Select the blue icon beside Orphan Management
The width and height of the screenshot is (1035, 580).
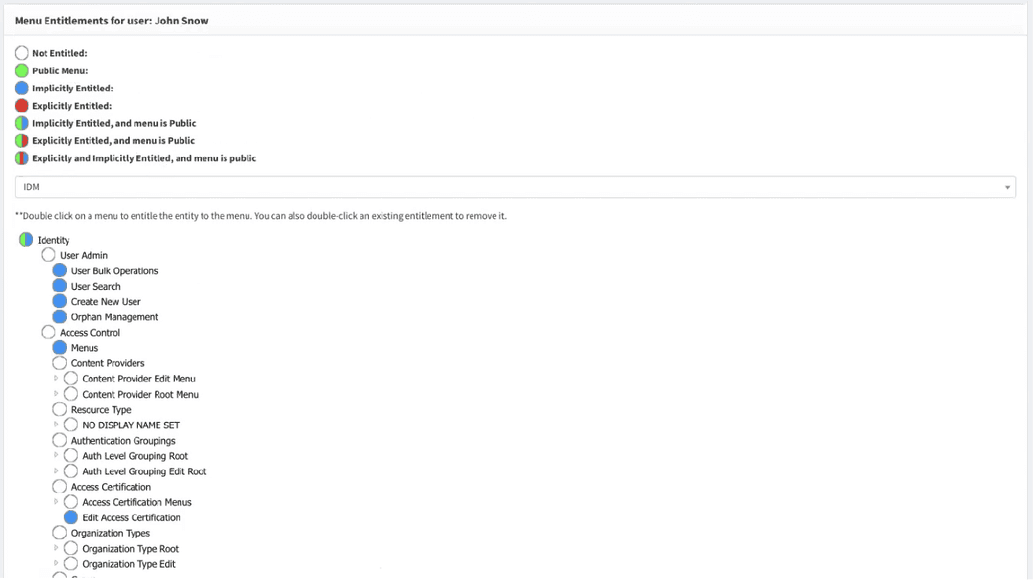point(59,317)
